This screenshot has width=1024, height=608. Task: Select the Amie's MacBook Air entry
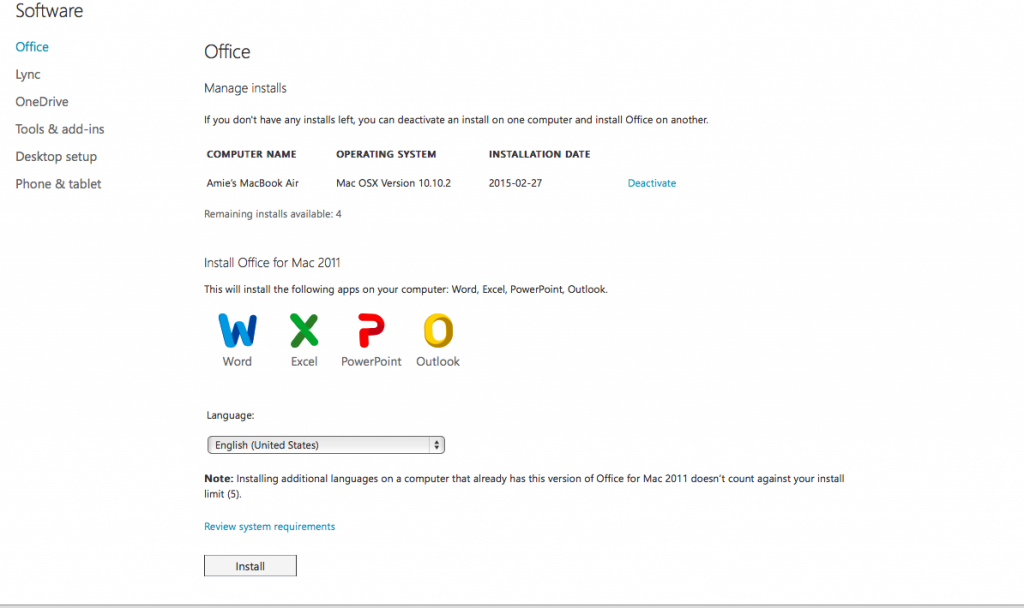[253, 184]
